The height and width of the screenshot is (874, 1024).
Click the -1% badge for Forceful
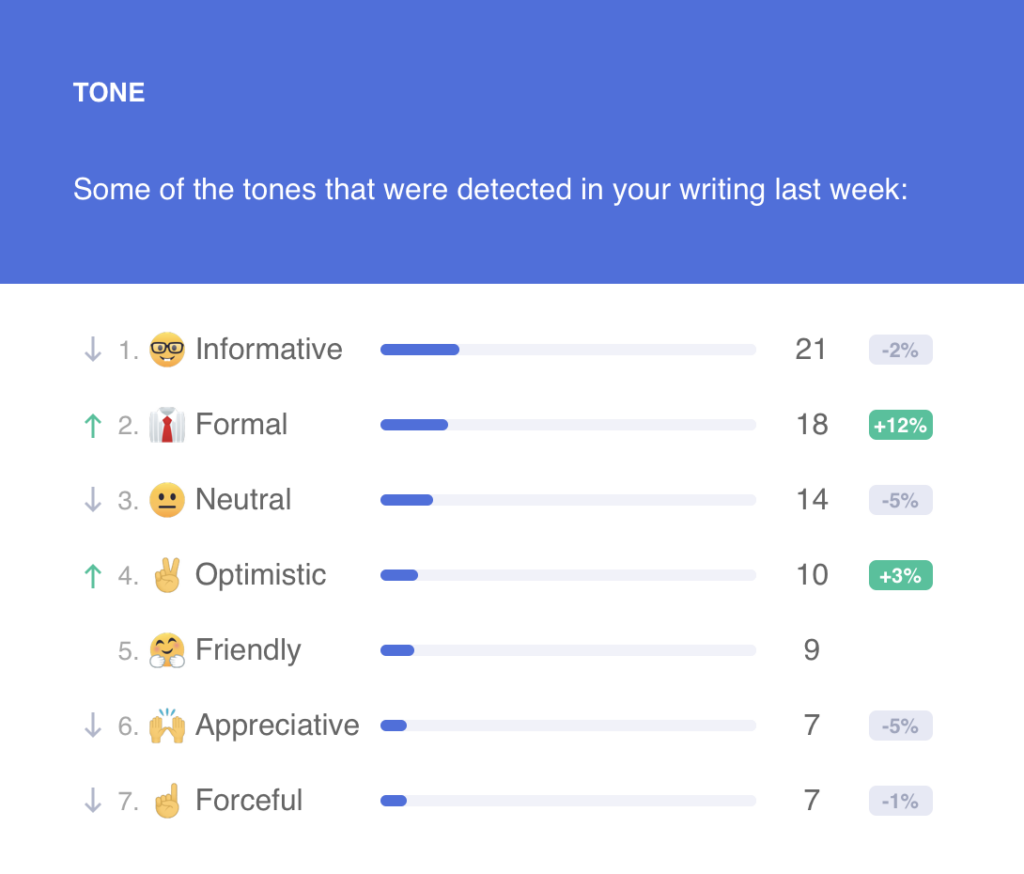coord(901,801)
